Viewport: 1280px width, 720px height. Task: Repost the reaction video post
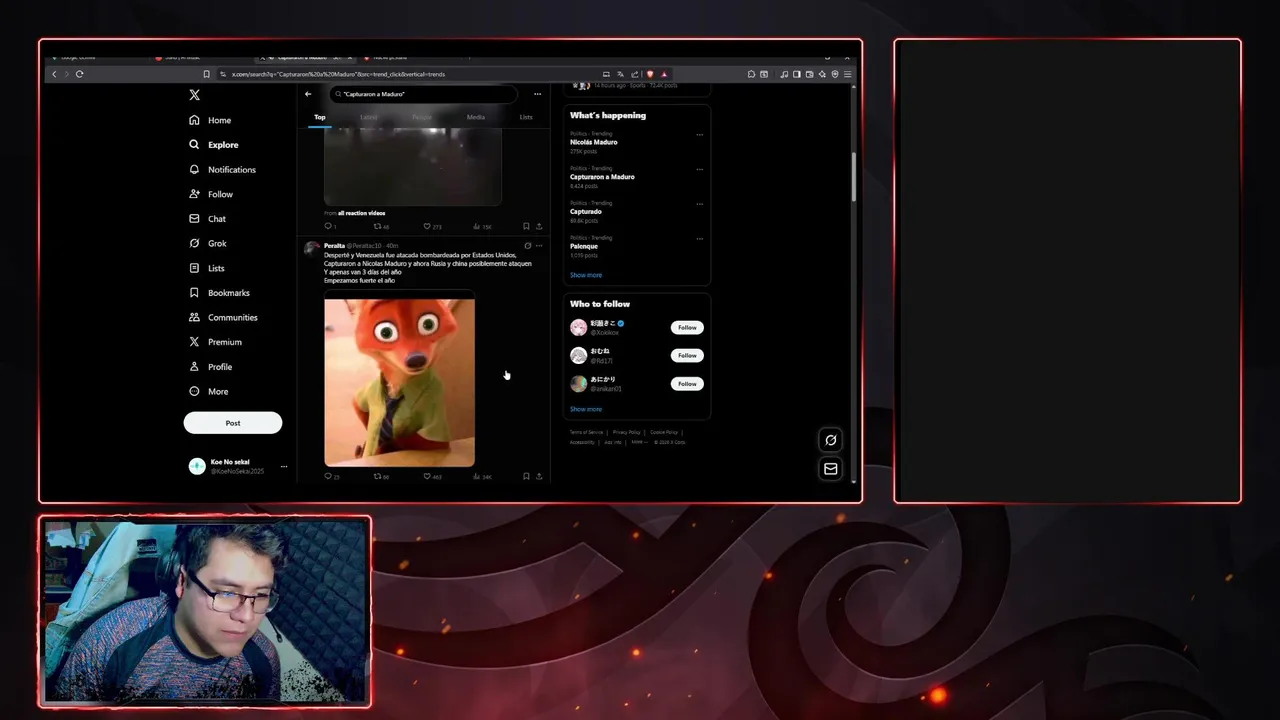(x=381, y=227)
